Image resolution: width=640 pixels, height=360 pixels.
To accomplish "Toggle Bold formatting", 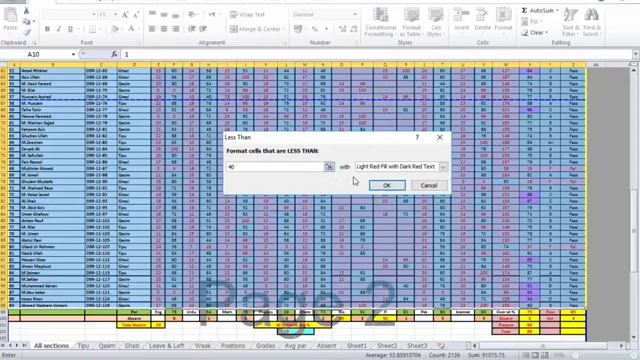I will point(47,29).
